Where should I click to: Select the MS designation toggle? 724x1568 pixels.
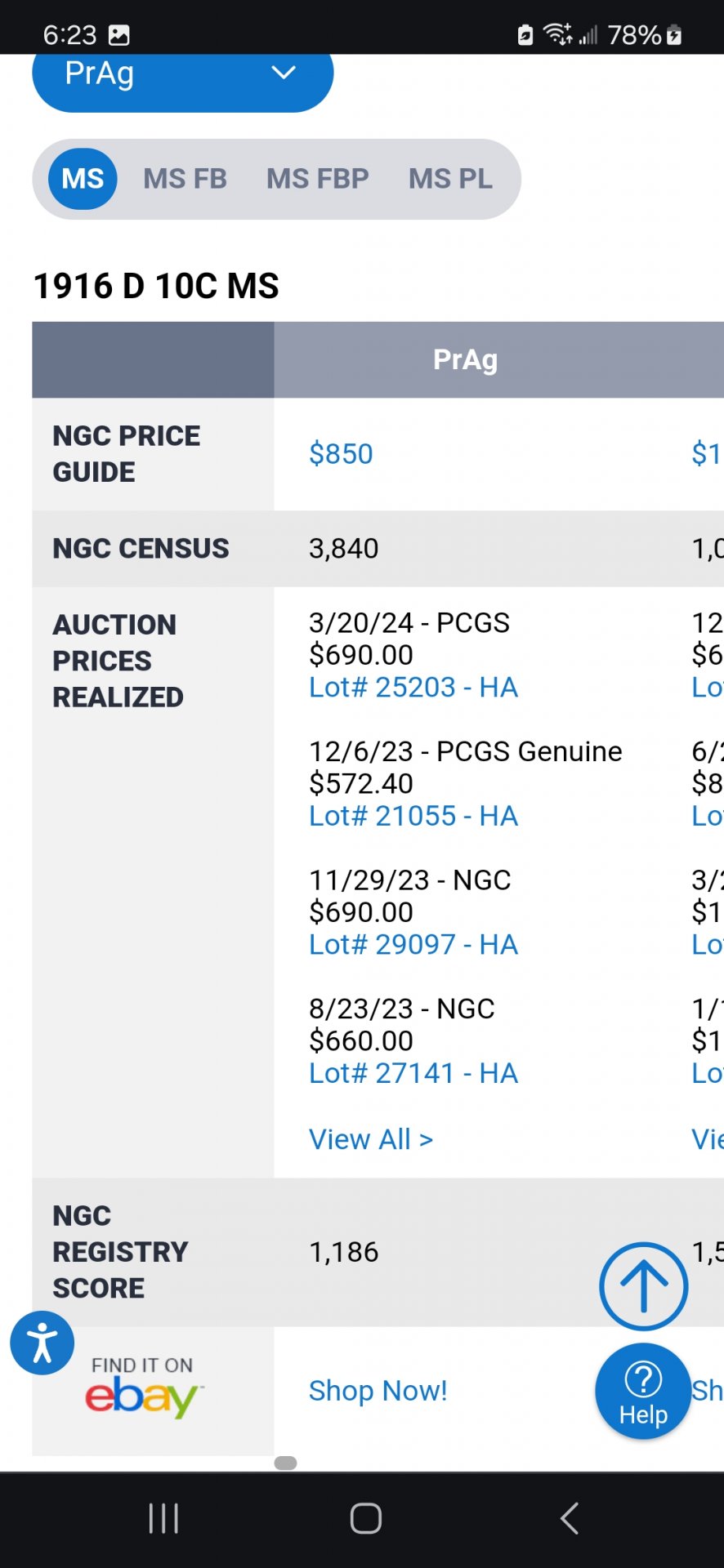pyautogui.click(x=83, y=179)
